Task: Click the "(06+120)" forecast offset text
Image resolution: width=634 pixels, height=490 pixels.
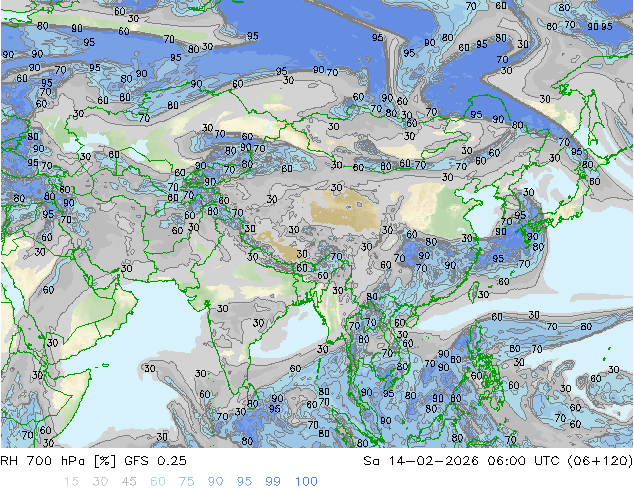Action: 600,461
